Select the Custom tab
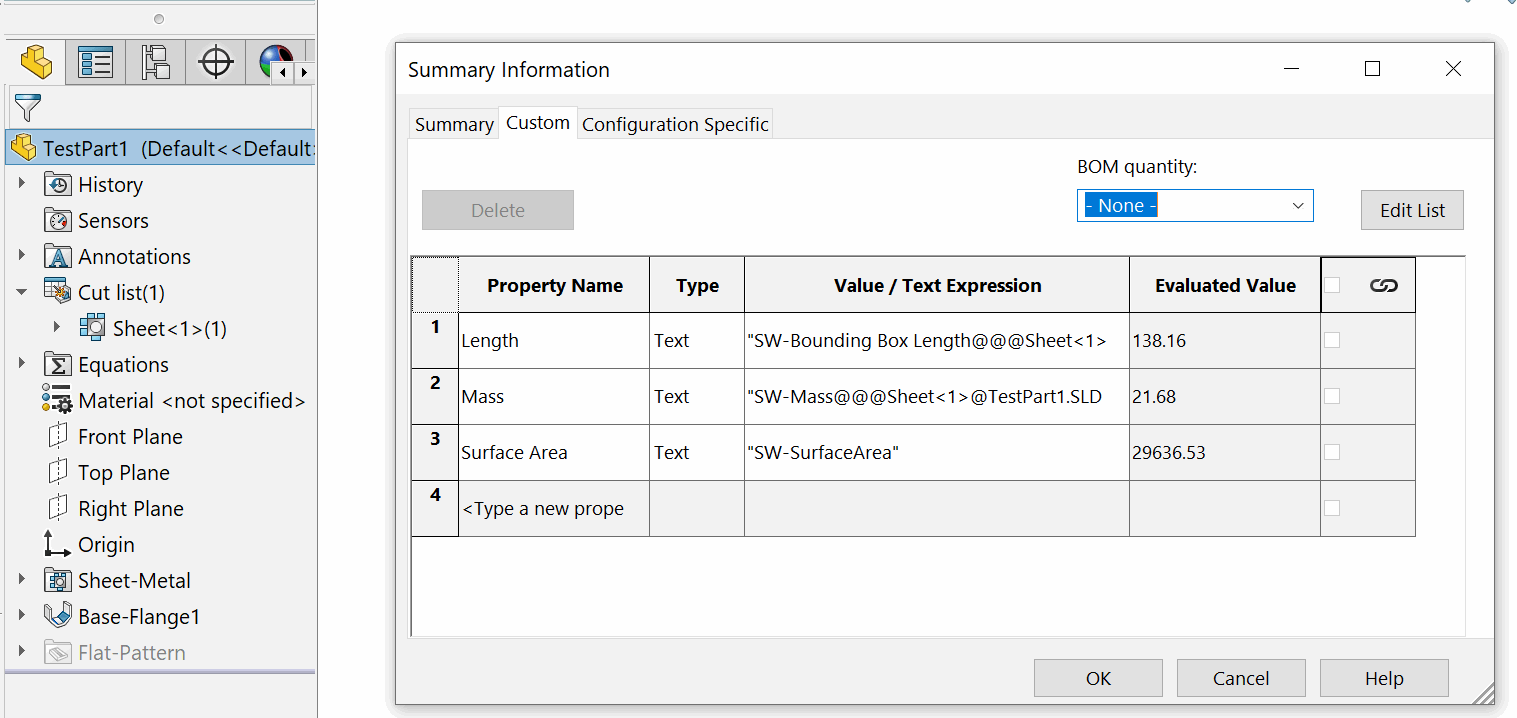This screenshot has height=718, width=1517. coord(538,123)
